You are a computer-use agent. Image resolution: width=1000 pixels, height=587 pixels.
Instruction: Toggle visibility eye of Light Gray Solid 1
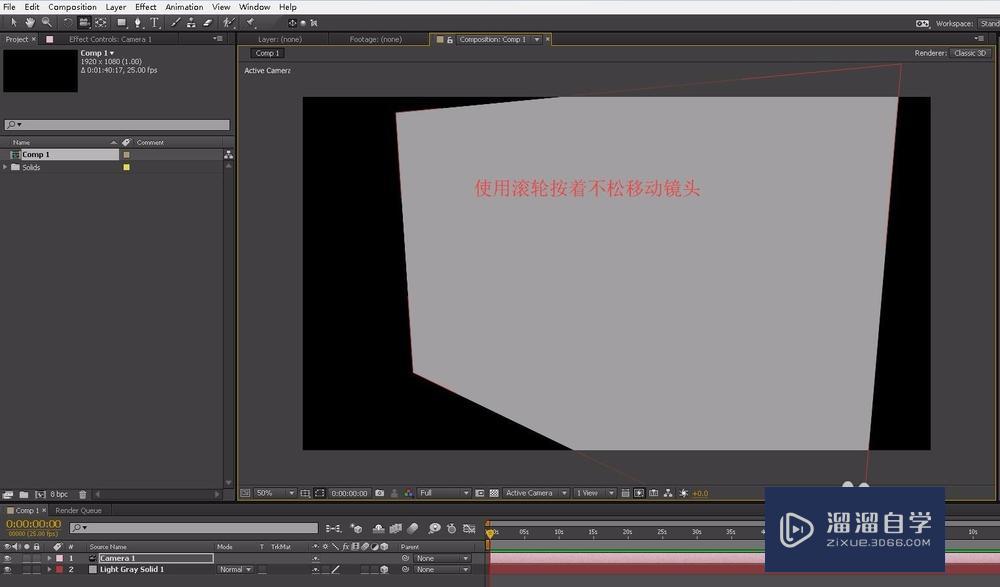7,569
